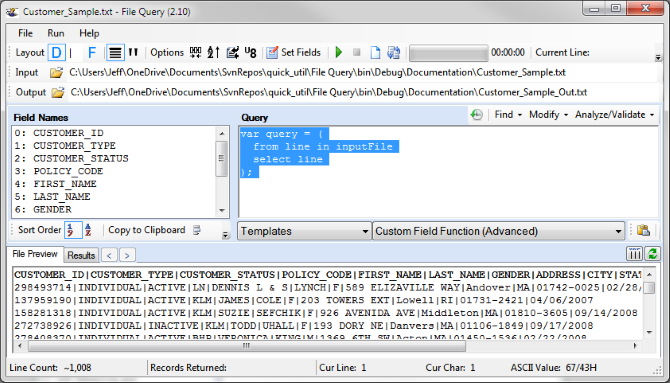
Task: Click the preview horizontal scrollbar thumb
Action: pos(247,346)
